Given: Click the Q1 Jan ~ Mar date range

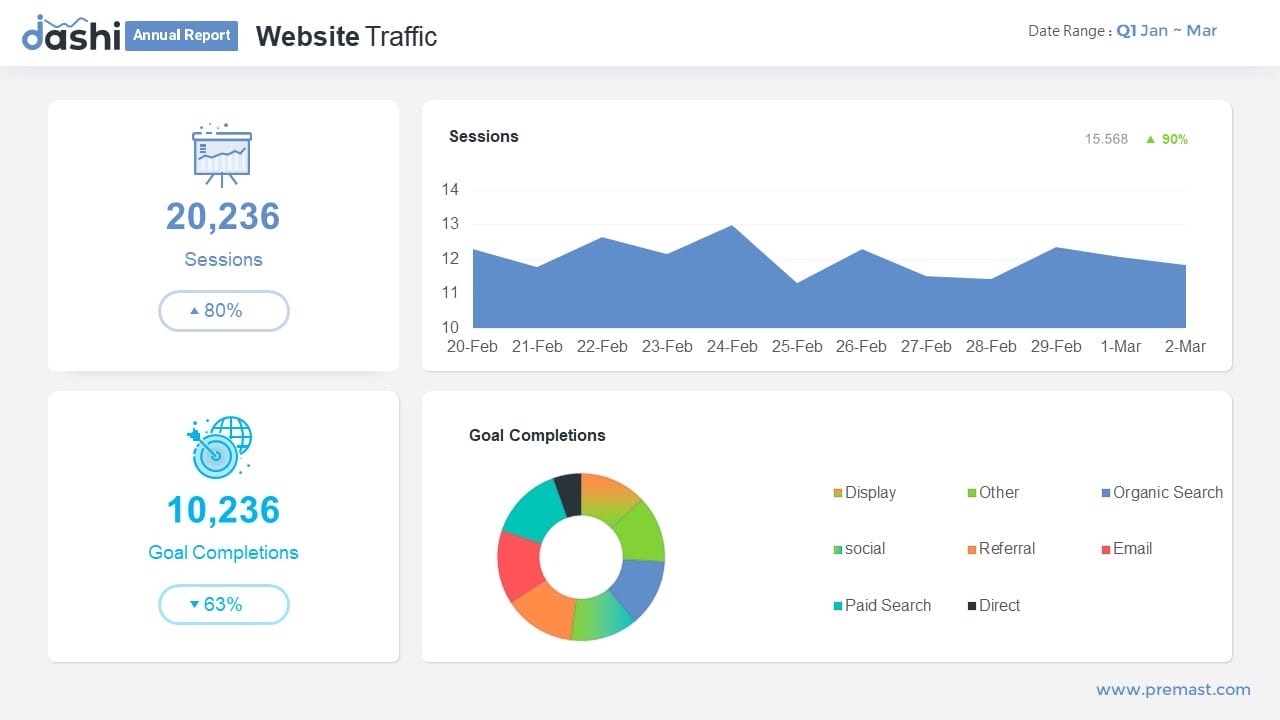Looking at the screenshot, I should 1166,31.
